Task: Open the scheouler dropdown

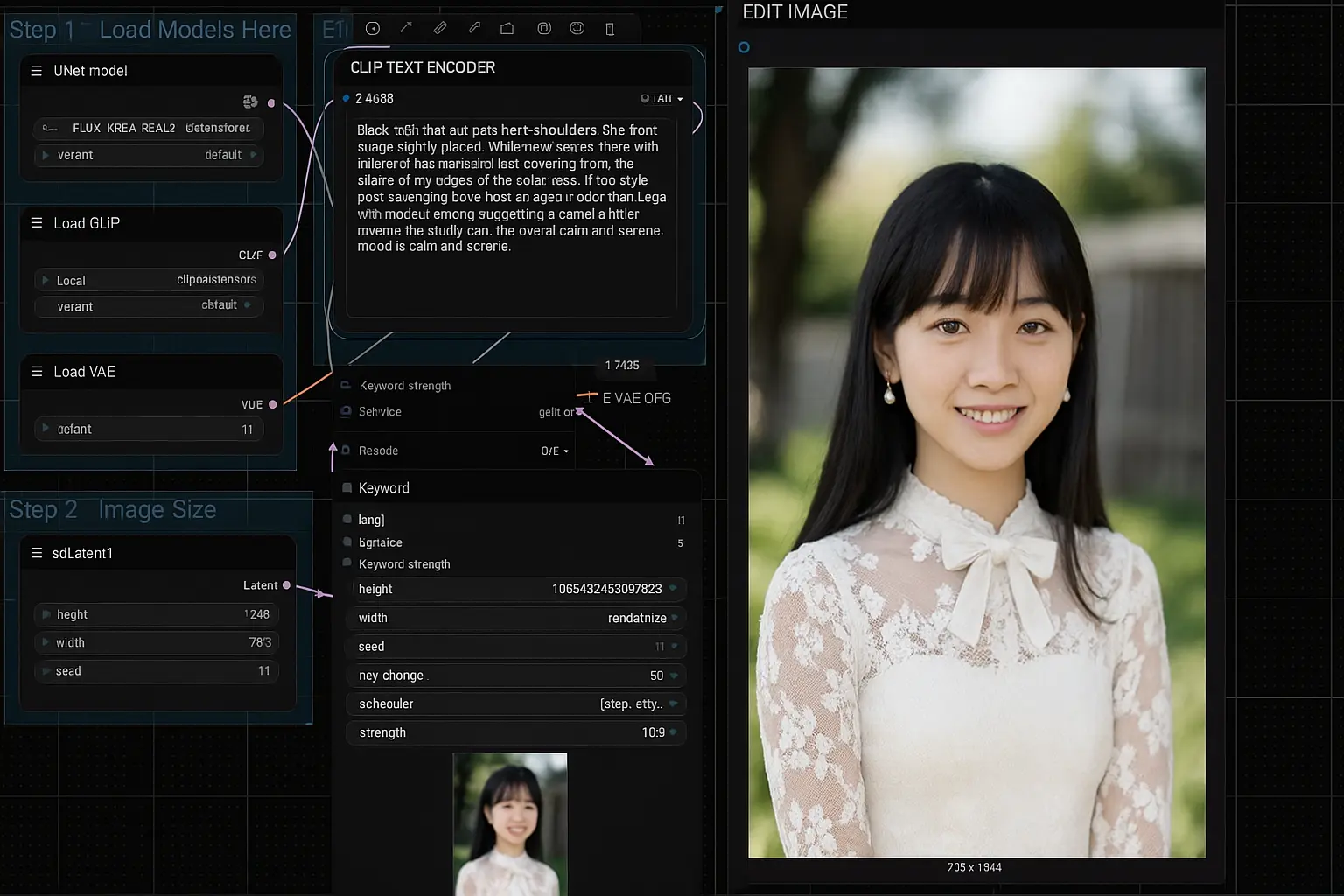Action: [x=516, y=703]
